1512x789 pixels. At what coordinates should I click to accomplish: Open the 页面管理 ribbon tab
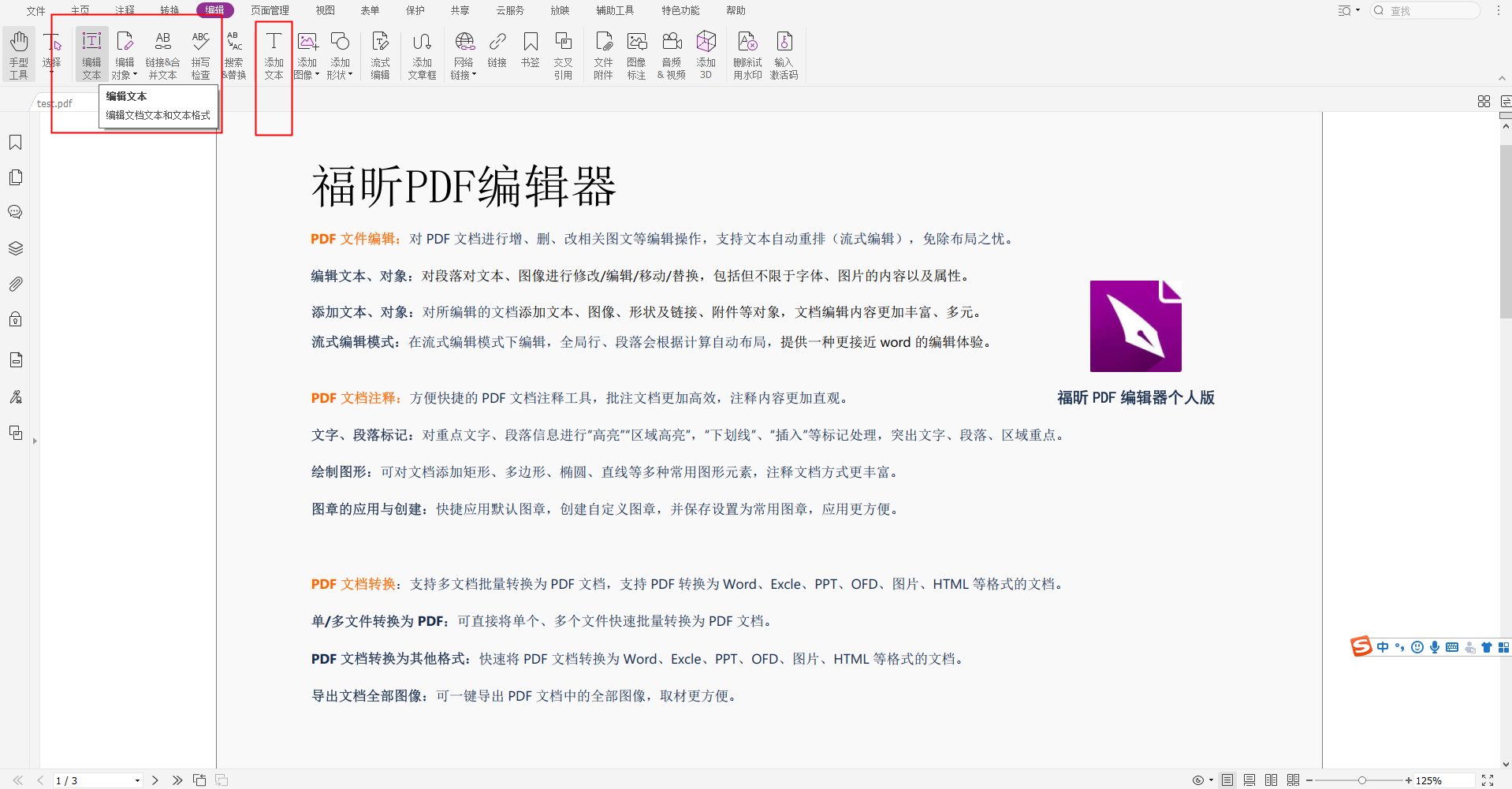pyautogui.click(x=270, y=10)
